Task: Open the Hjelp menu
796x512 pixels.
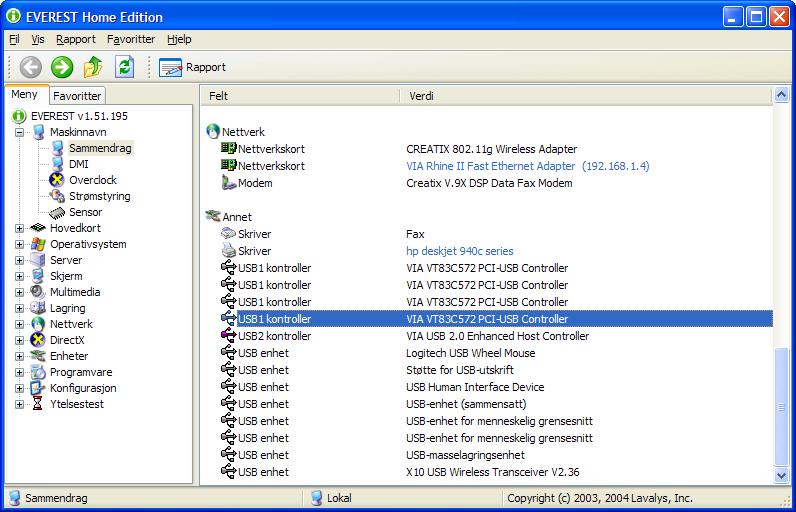Action: (x=179, y=39)
